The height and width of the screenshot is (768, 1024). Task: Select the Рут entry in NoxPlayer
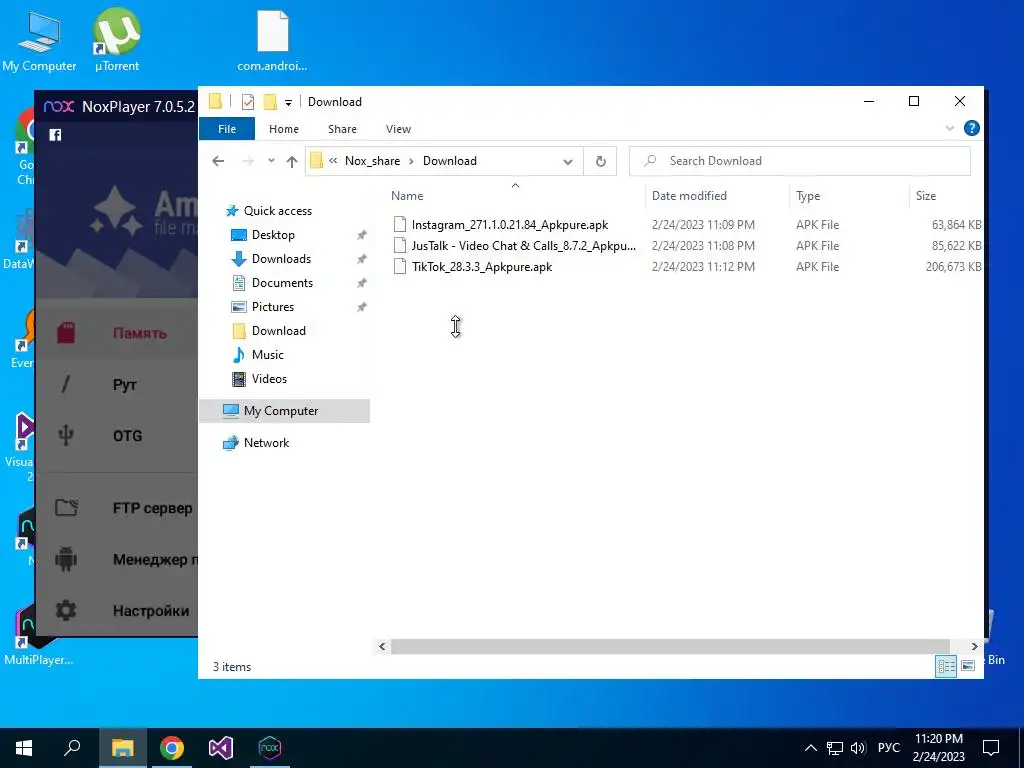tap(124, 385)
